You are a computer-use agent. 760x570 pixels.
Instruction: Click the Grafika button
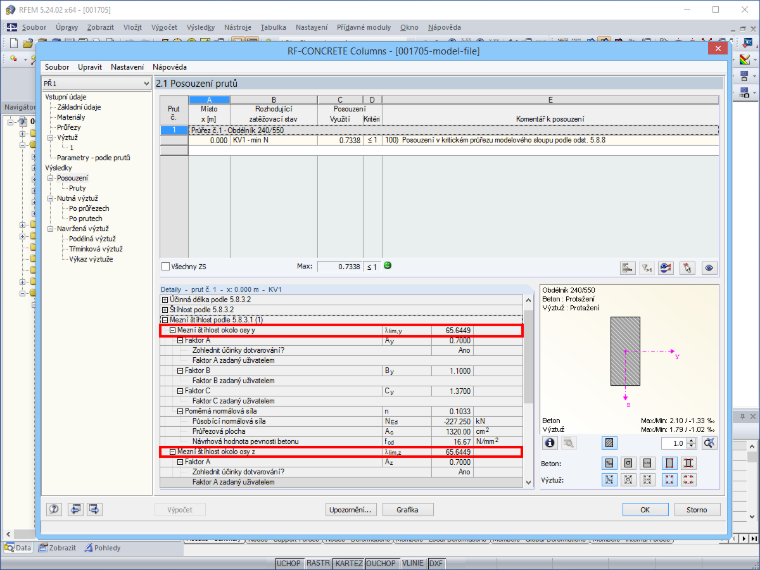click(408, 509)
